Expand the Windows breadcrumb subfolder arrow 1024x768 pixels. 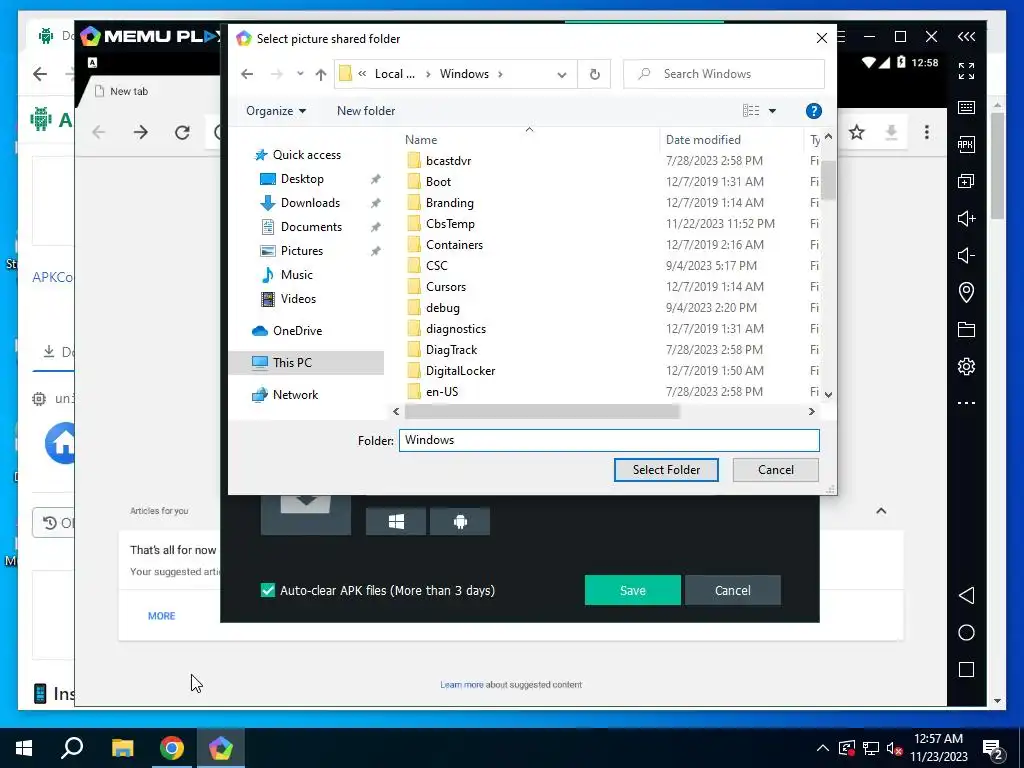point(500,74)
